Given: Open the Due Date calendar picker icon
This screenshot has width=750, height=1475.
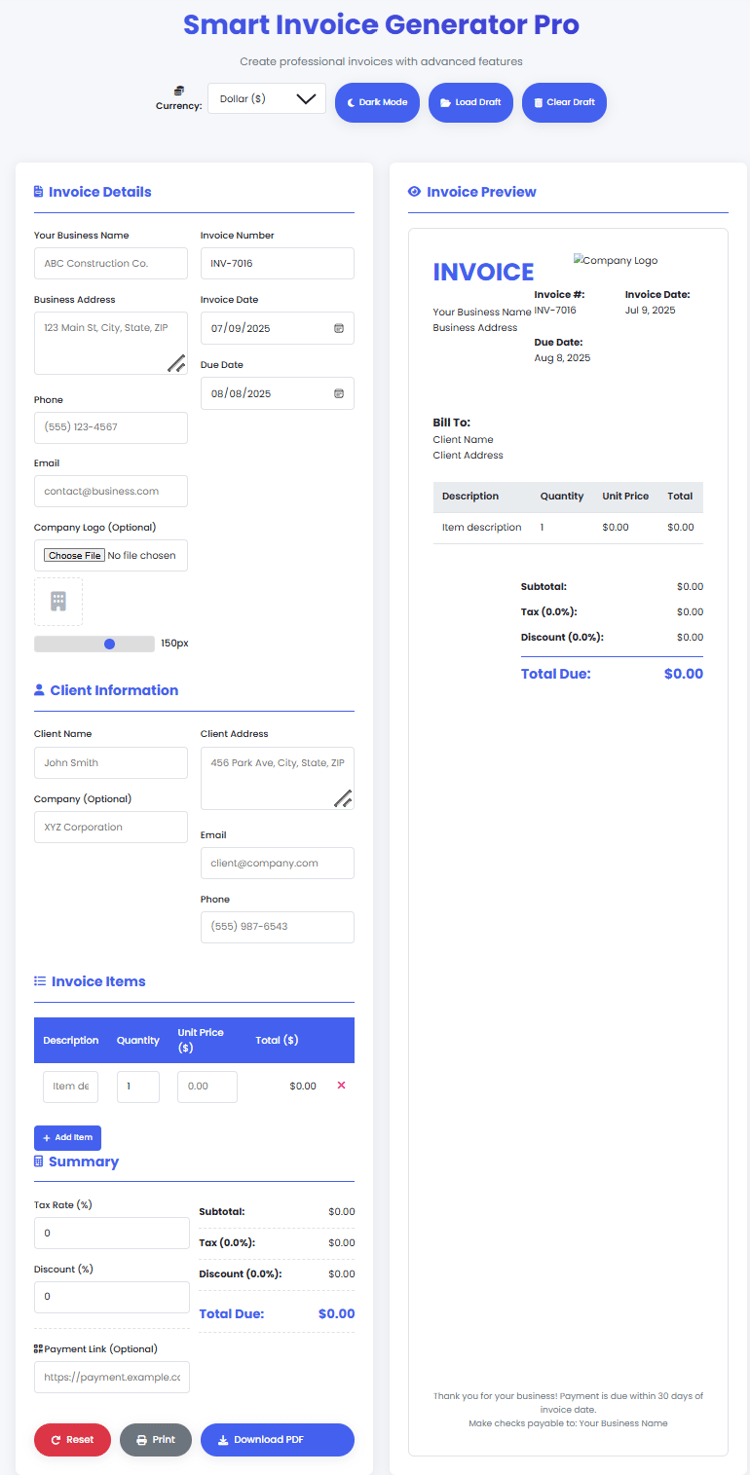Looking at the screenshot, I should click(338, 393).
